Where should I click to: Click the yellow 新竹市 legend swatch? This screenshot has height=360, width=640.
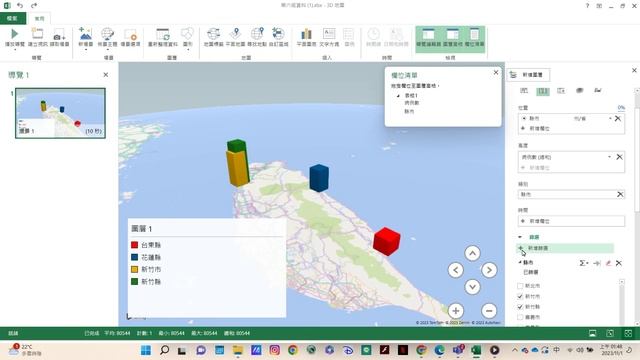point(134,269)
